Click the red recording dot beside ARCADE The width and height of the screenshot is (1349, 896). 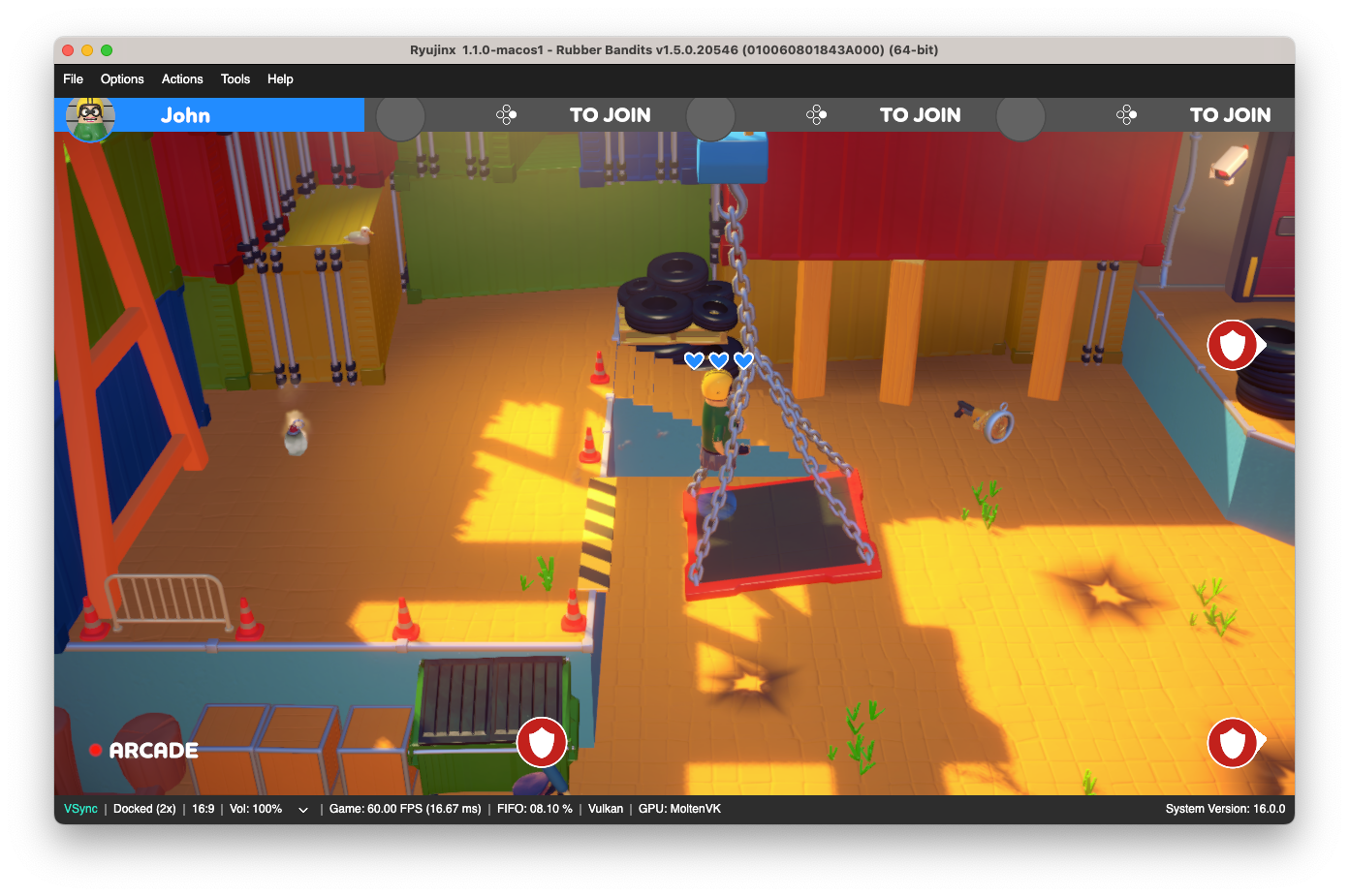[x=96, y=750]
